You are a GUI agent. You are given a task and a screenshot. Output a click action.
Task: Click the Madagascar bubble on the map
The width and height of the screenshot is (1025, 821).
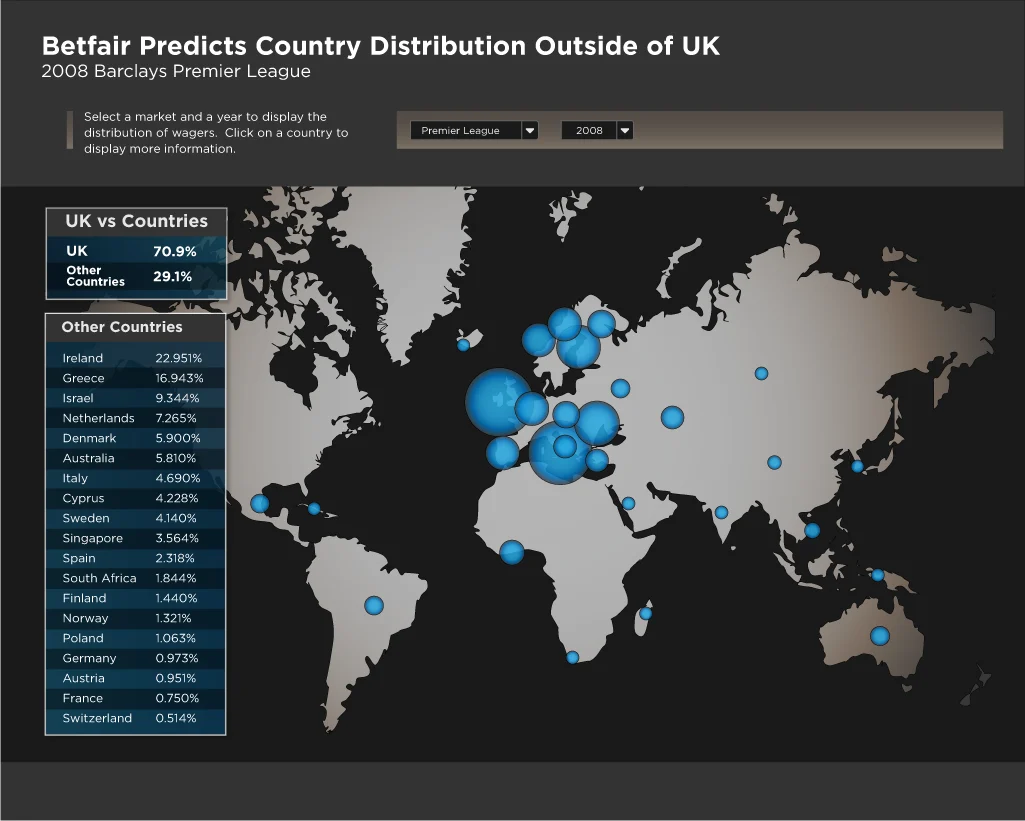(646, 613)
